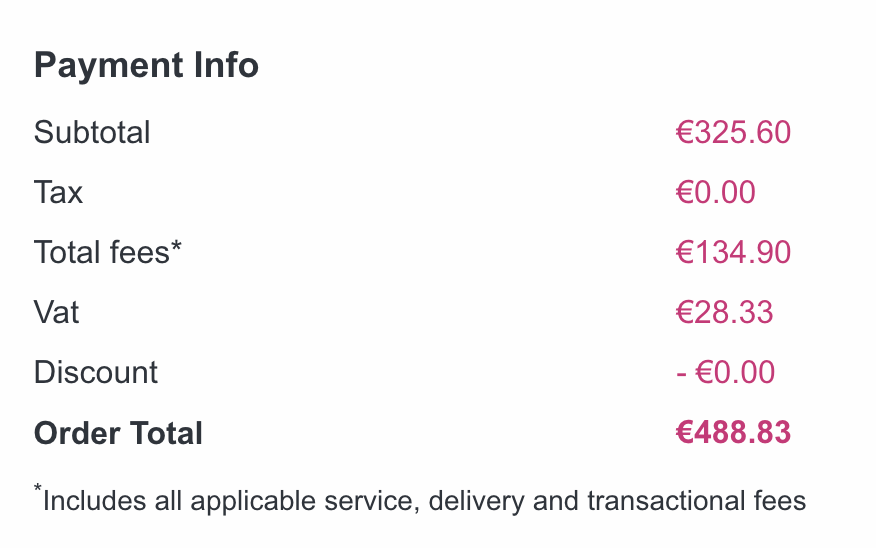
Task: Click the fees footnote text
Action: click(420, 499)
